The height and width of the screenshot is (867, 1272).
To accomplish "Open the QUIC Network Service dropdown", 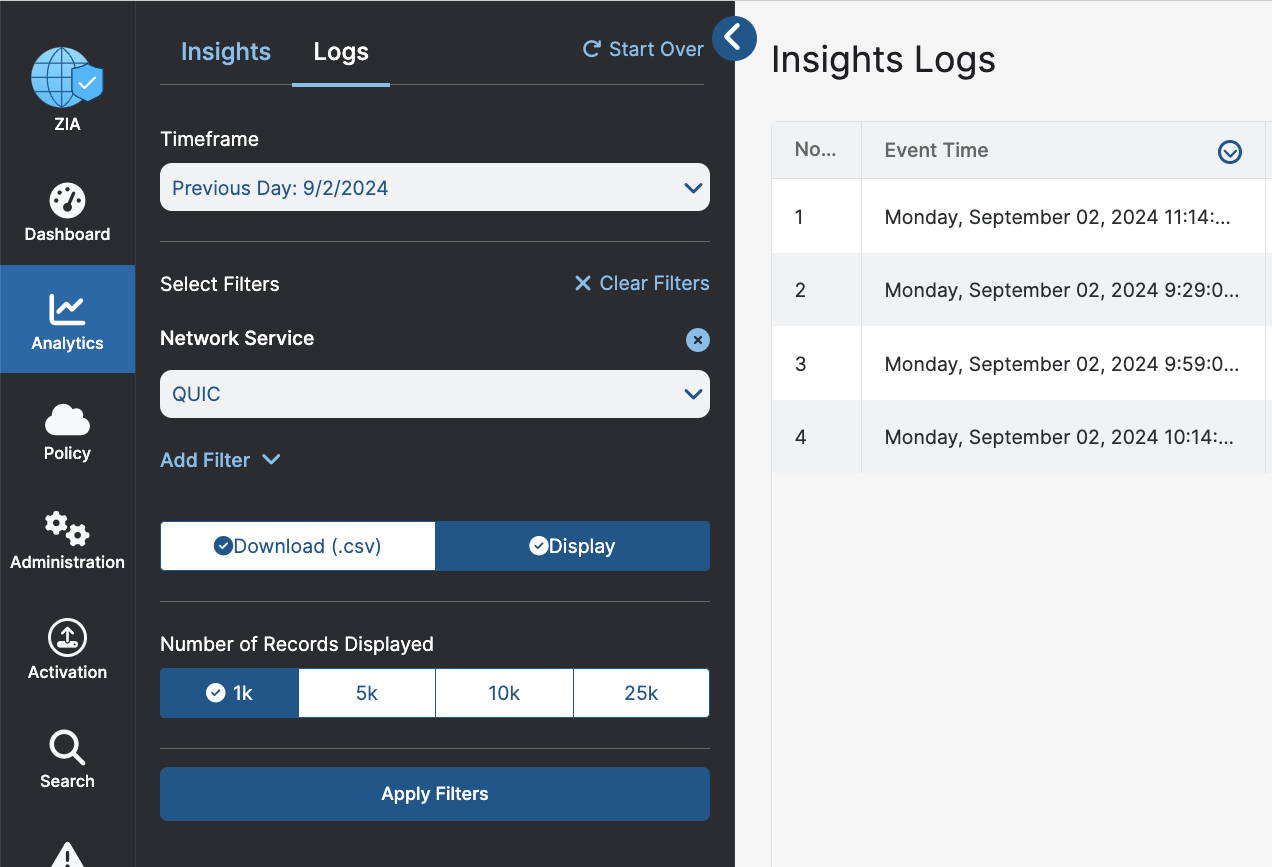I will pos(435,394).
